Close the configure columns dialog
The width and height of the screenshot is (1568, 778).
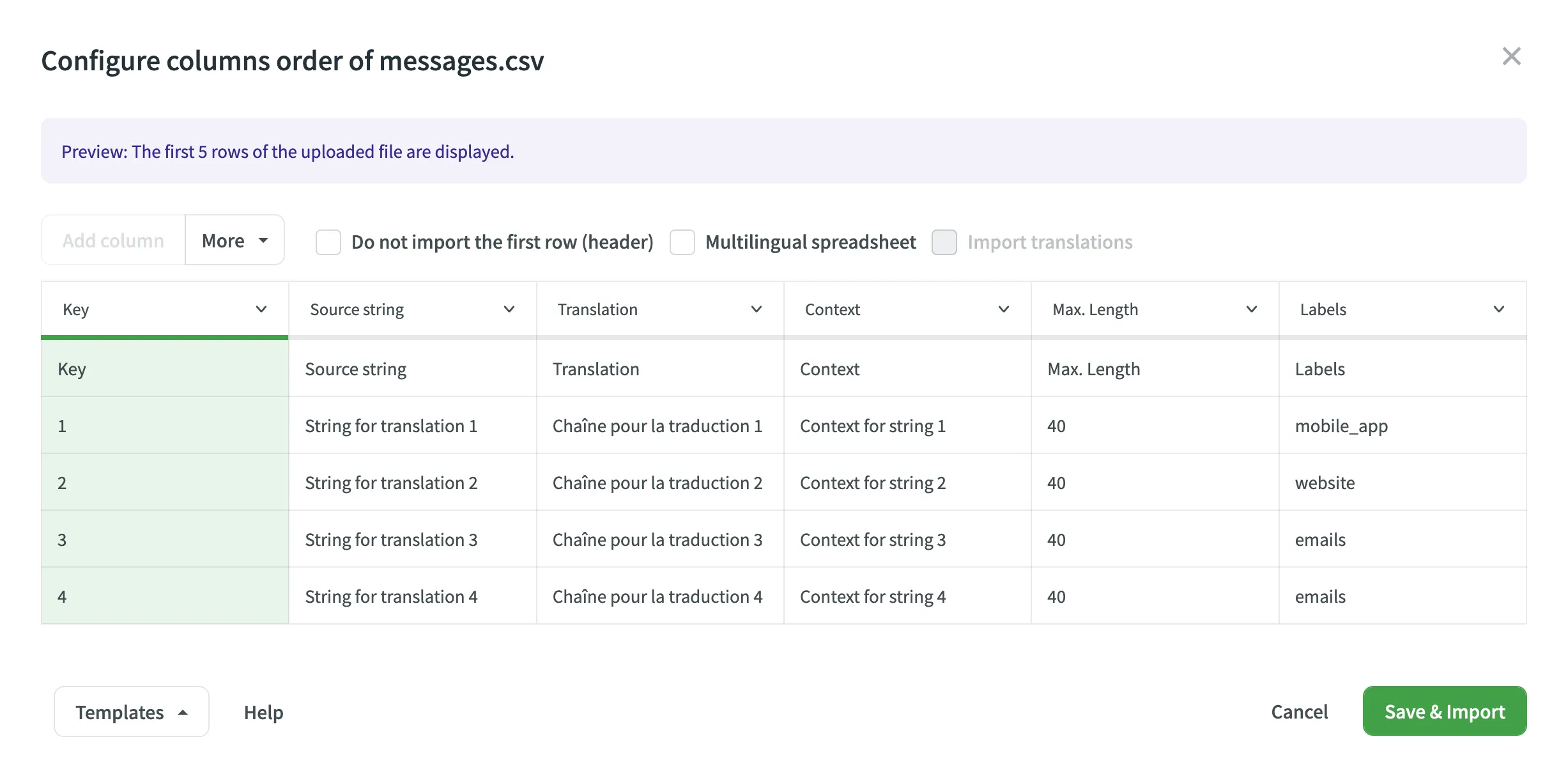pyautogui.click(x=1511, y=56)
